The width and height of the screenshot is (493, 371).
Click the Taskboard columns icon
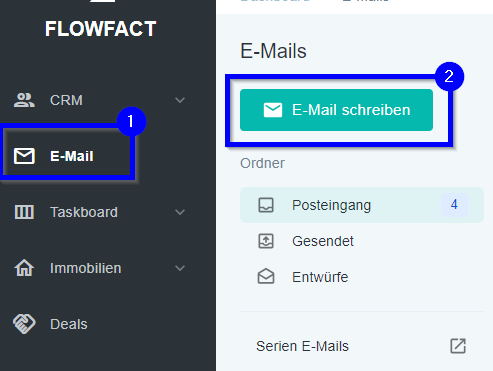coord(24,212)
